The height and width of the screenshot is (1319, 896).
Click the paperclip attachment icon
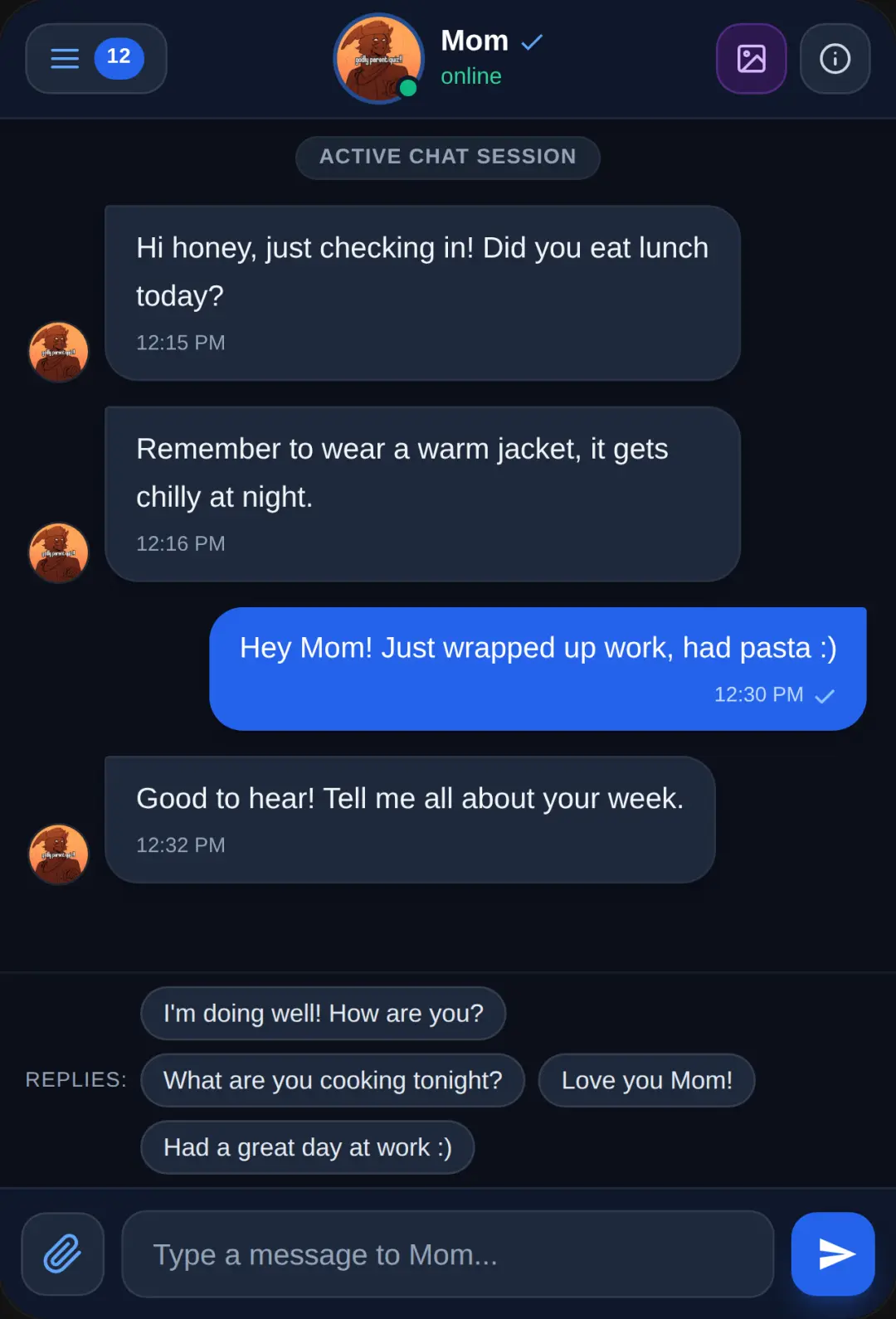tap(63, 1253)
